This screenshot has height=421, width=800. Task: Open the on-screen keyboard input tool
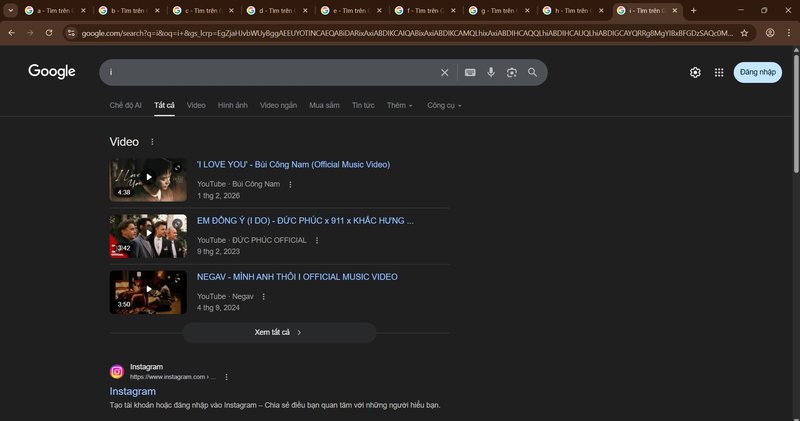point(470,72)
